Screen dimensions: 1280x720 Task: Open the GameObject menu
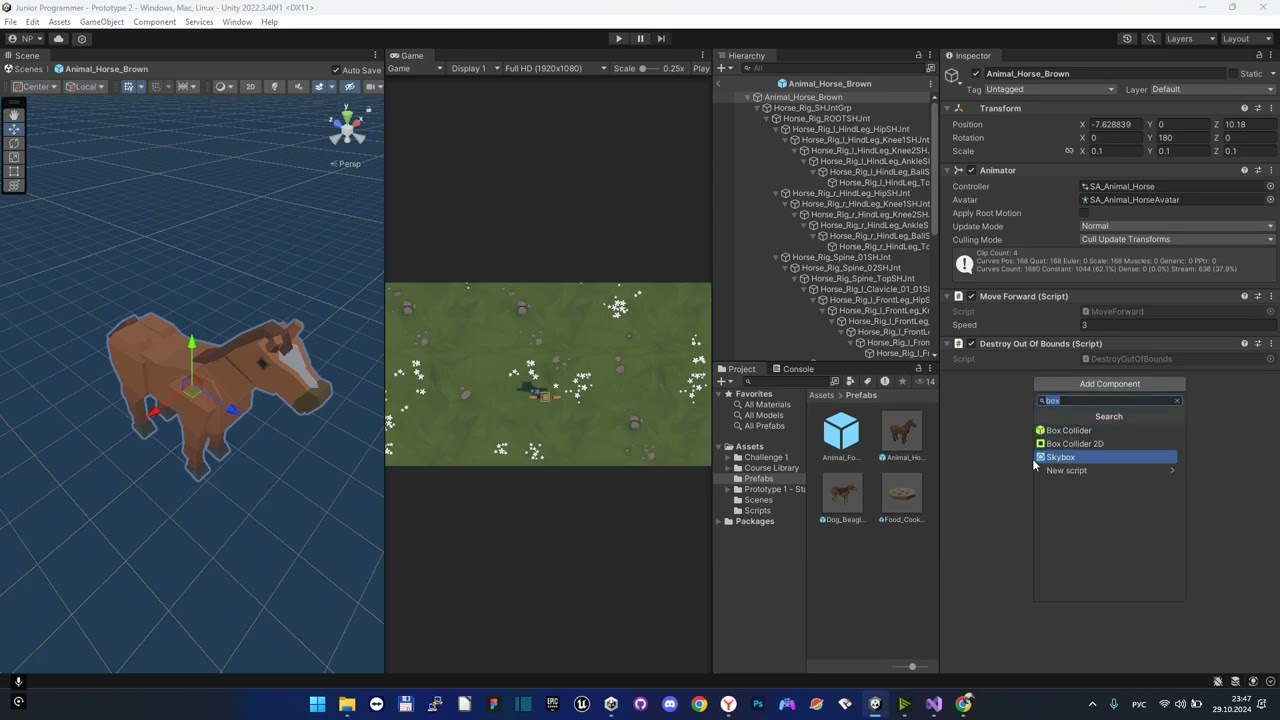pos(102,22)
